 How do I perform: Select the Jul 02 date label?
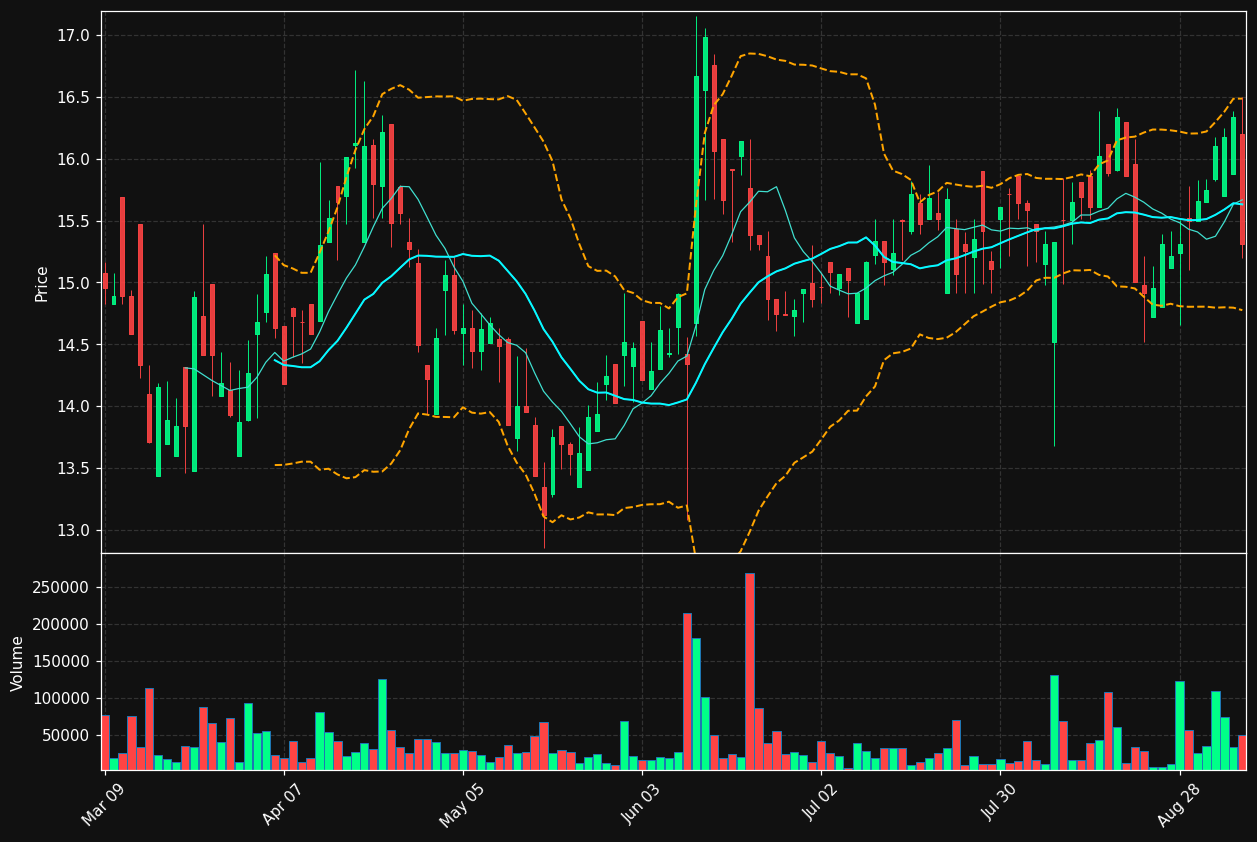820,805
